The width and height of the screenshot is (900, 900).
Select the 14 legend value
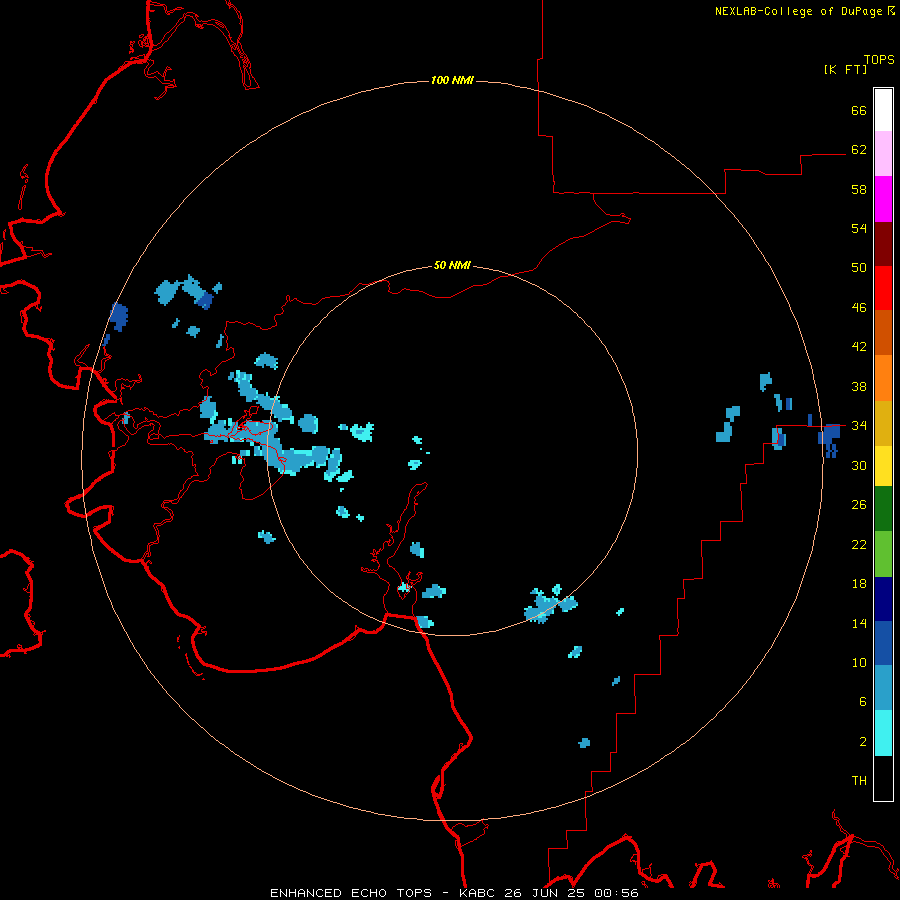[x=859, y=623]
